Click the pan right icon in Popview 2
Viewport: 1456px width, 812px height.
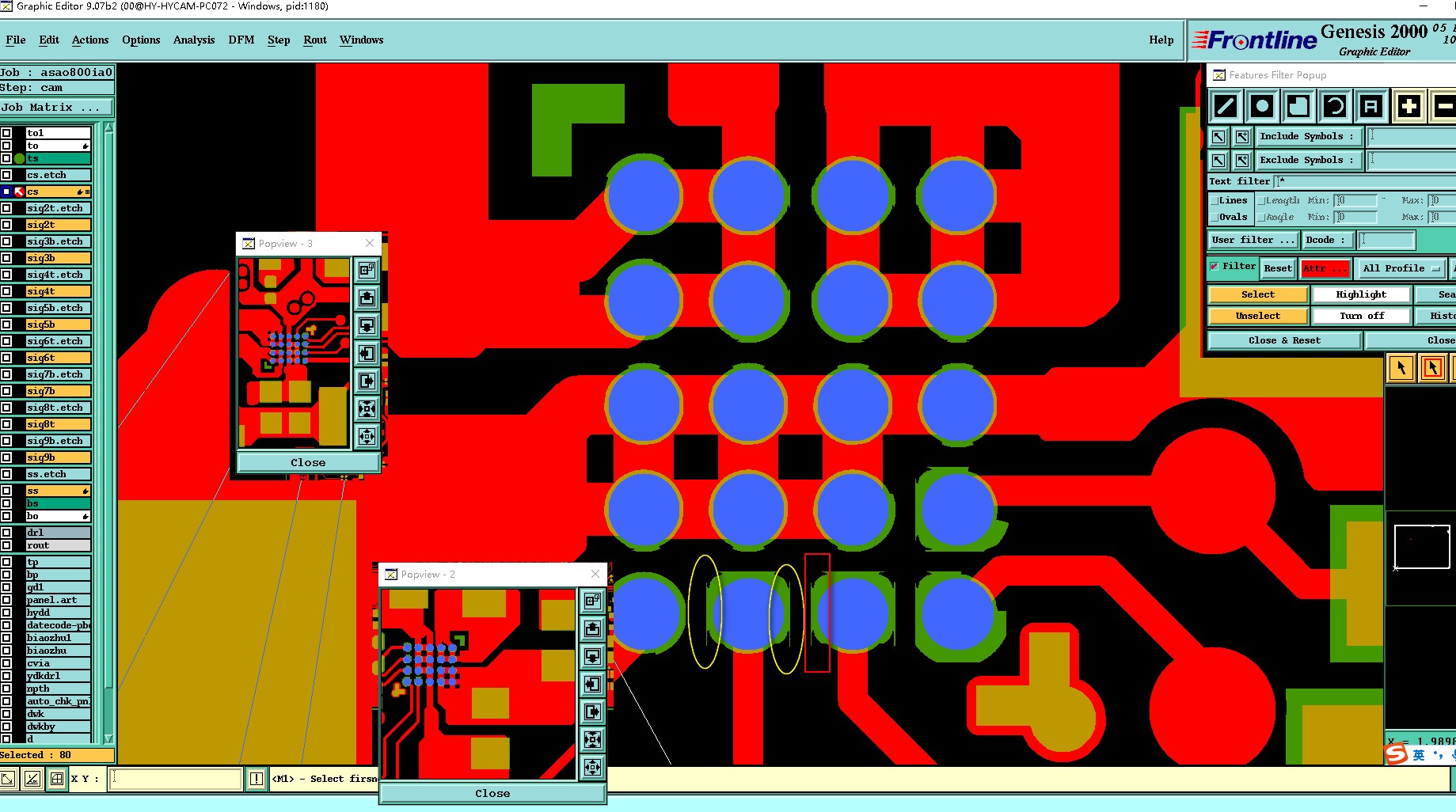(x=592, y=712)
